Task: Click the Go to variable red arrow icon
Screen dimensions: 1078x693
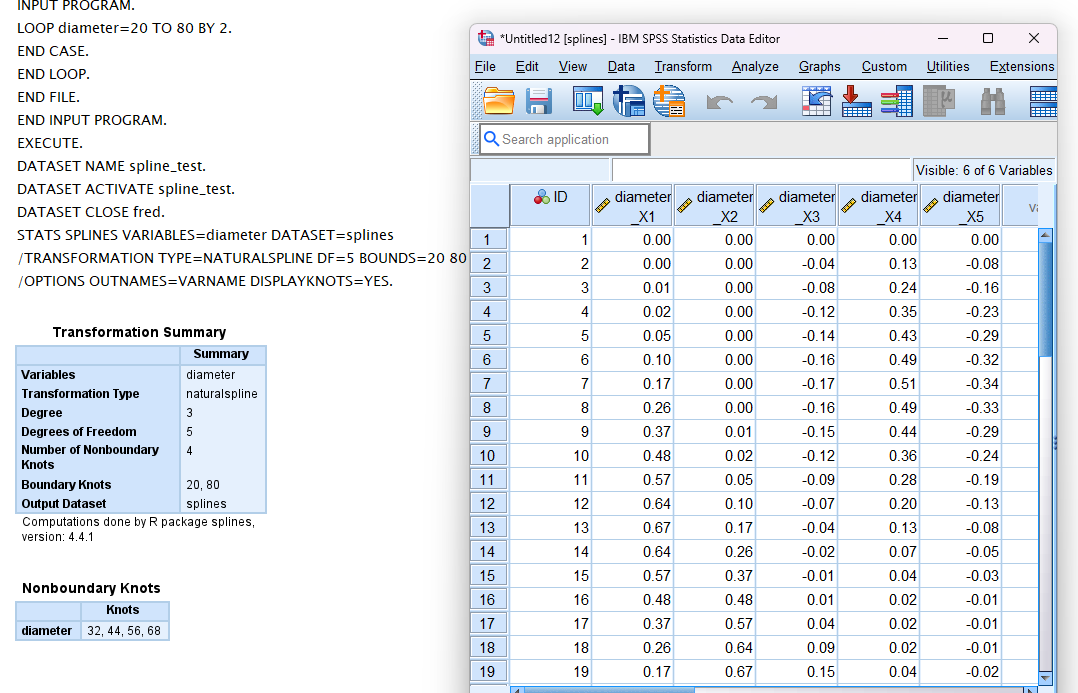Action: (857, 101)
